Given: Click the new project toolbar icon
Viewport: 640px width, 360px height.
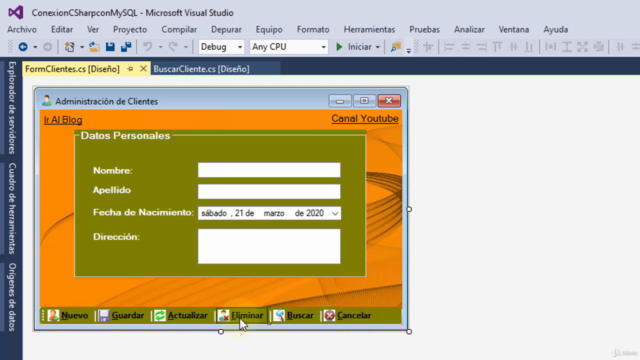Looking at the screenshot, I should coord(69,47).
